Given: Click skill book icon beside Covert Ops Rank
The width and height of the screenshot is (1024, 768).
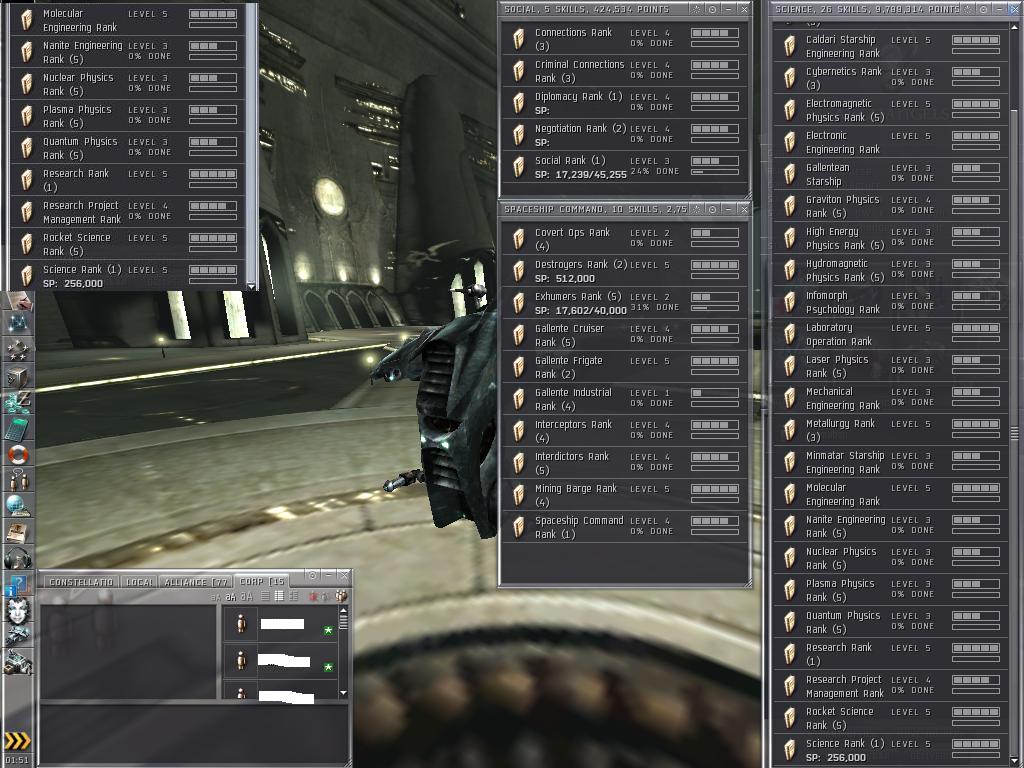Looking at the screenshot, I should [519, 239].
